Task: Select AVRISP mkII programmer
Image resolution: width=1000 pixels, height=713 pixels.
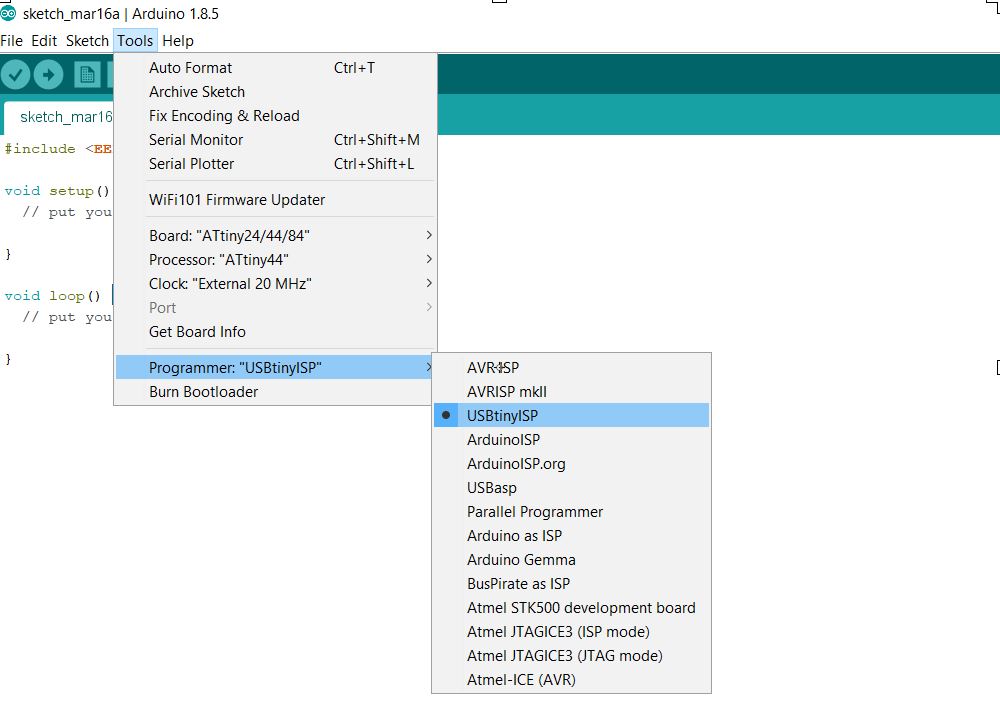Action: tap(571, 392)
